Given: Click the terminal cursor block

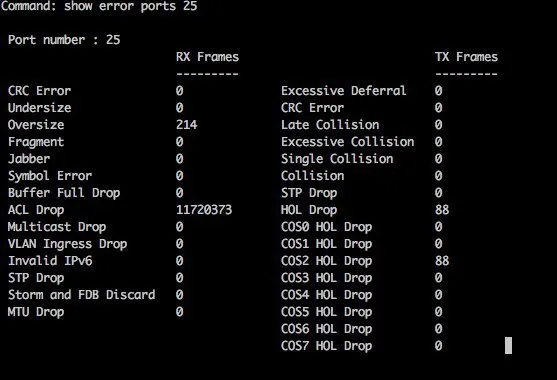Looking at the screenshot, I should 508,346.
